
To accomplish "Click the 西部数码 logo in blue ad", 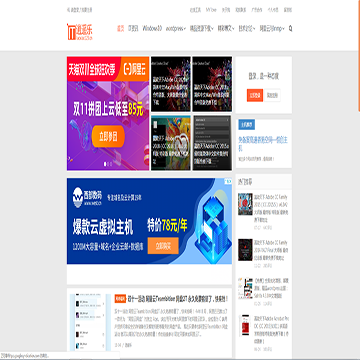I will point(88,197).
